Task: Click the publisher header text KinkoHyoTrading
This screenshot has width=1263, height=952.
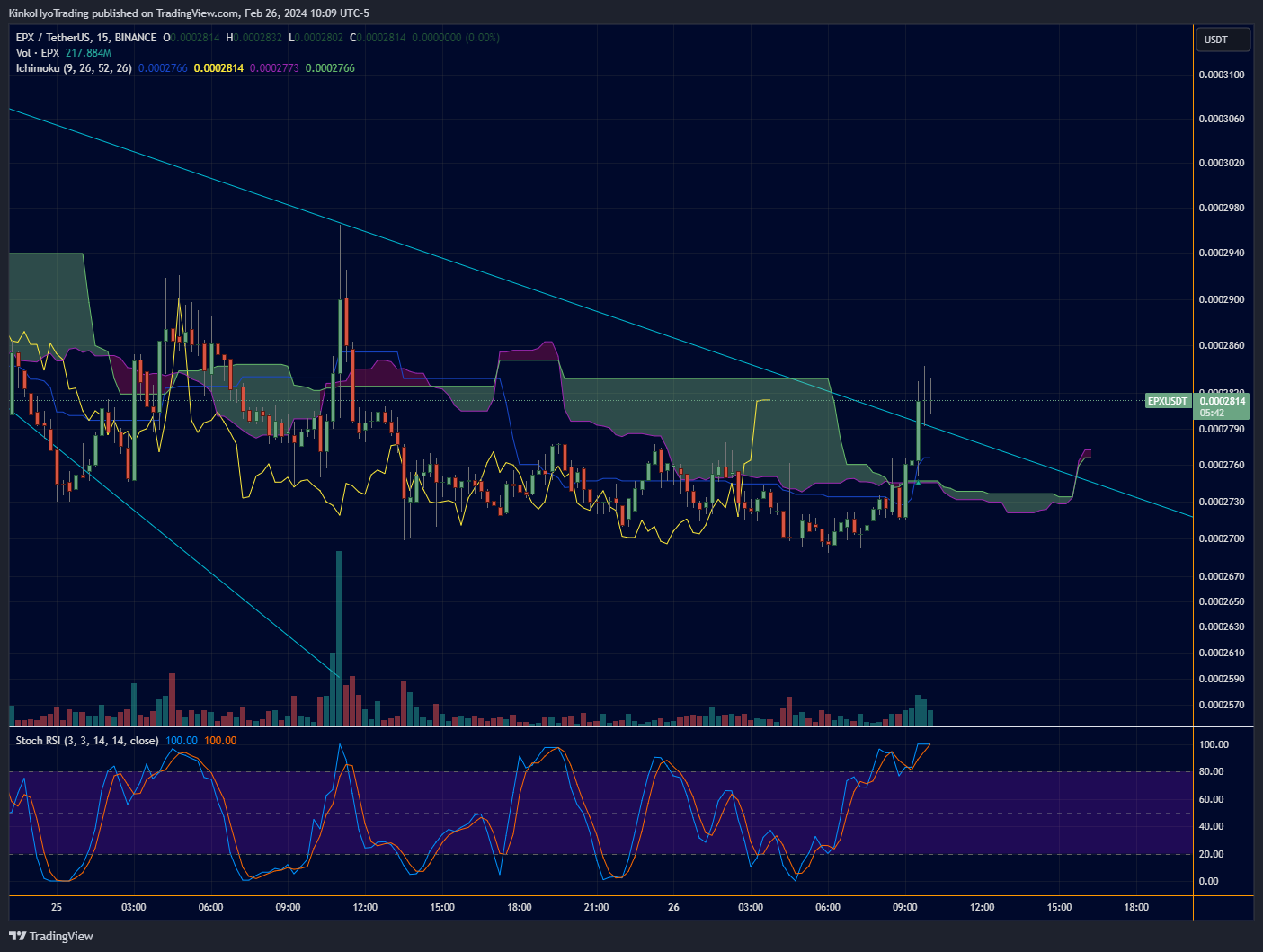Action: click(x=49, y=13)
